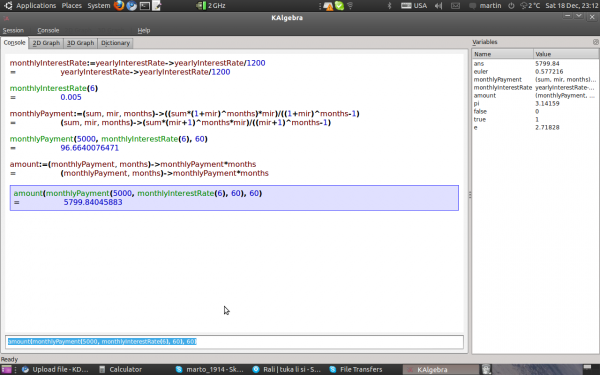Open the Session menu in KAlgebra
The height and width of the screenshot is (375, 600).
[x=13, y=30]
